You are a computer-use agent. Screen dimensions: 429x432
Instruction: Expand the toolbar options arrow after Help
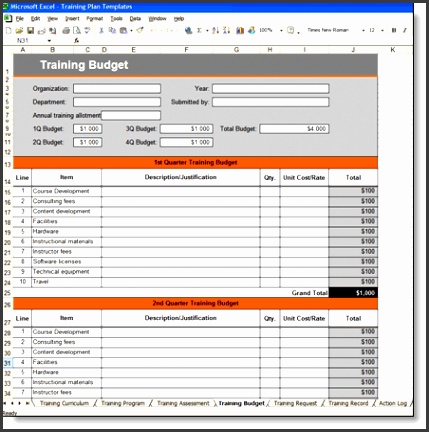pyautogui.click(x=298, y=32)
